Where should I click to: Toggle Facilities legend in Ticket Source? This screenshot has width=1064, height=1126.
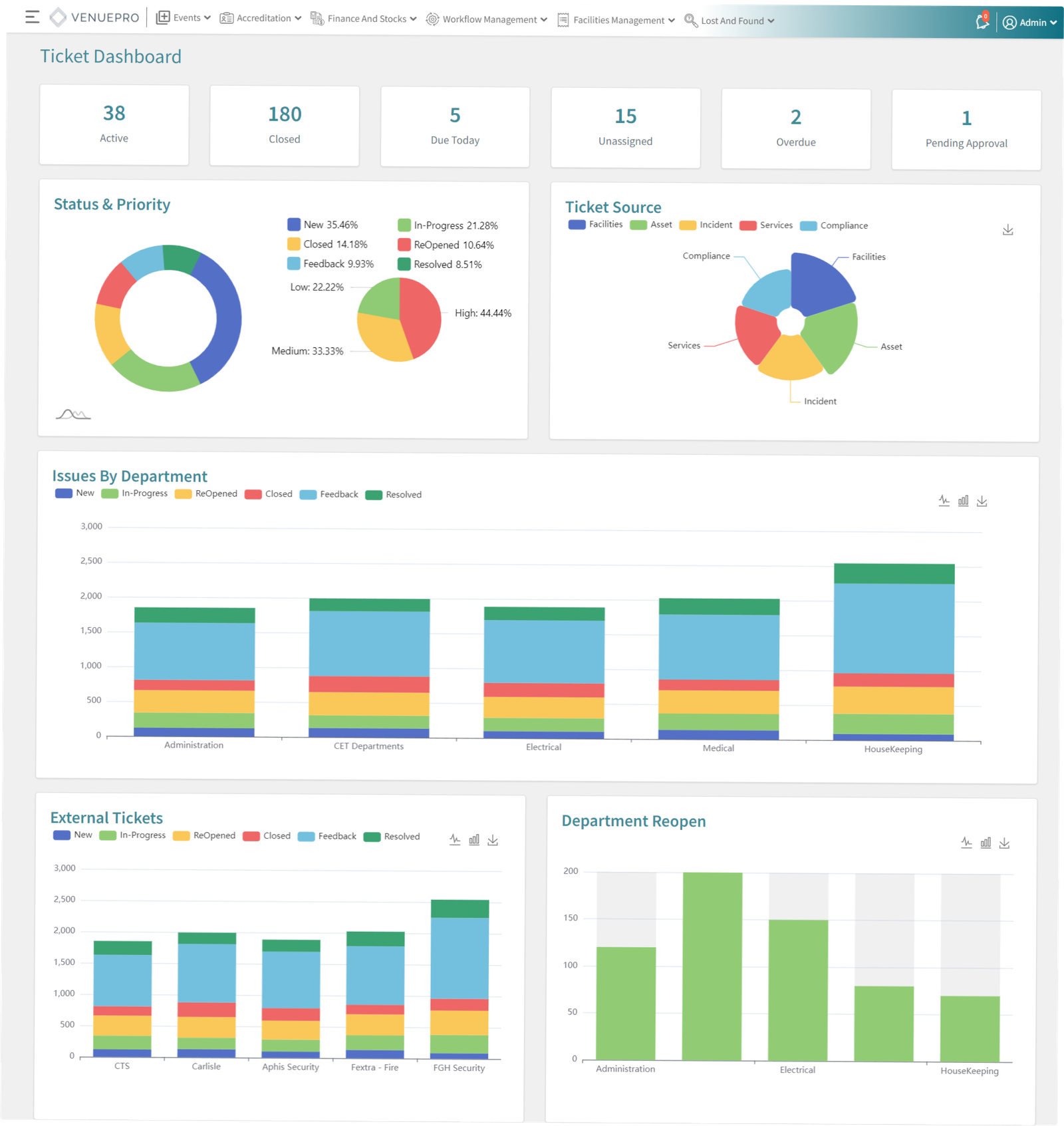(x=595, y=224)
